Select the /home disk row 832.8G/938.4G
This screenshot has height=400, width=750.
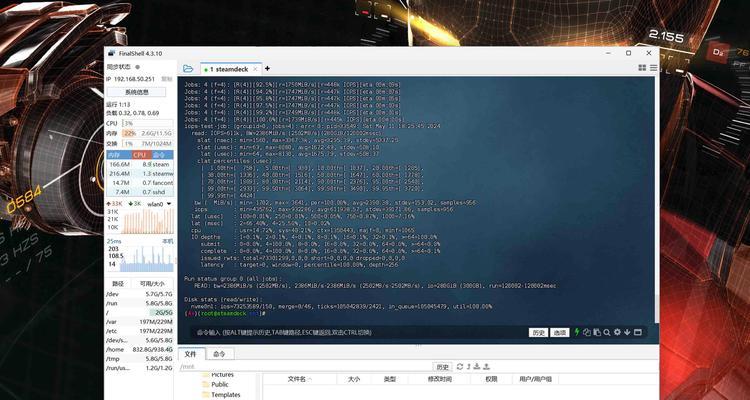tap(140, 349)
